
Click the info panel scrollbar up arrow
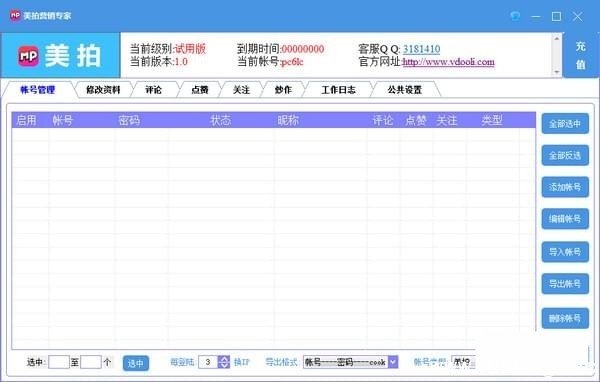tap(557, 38)
